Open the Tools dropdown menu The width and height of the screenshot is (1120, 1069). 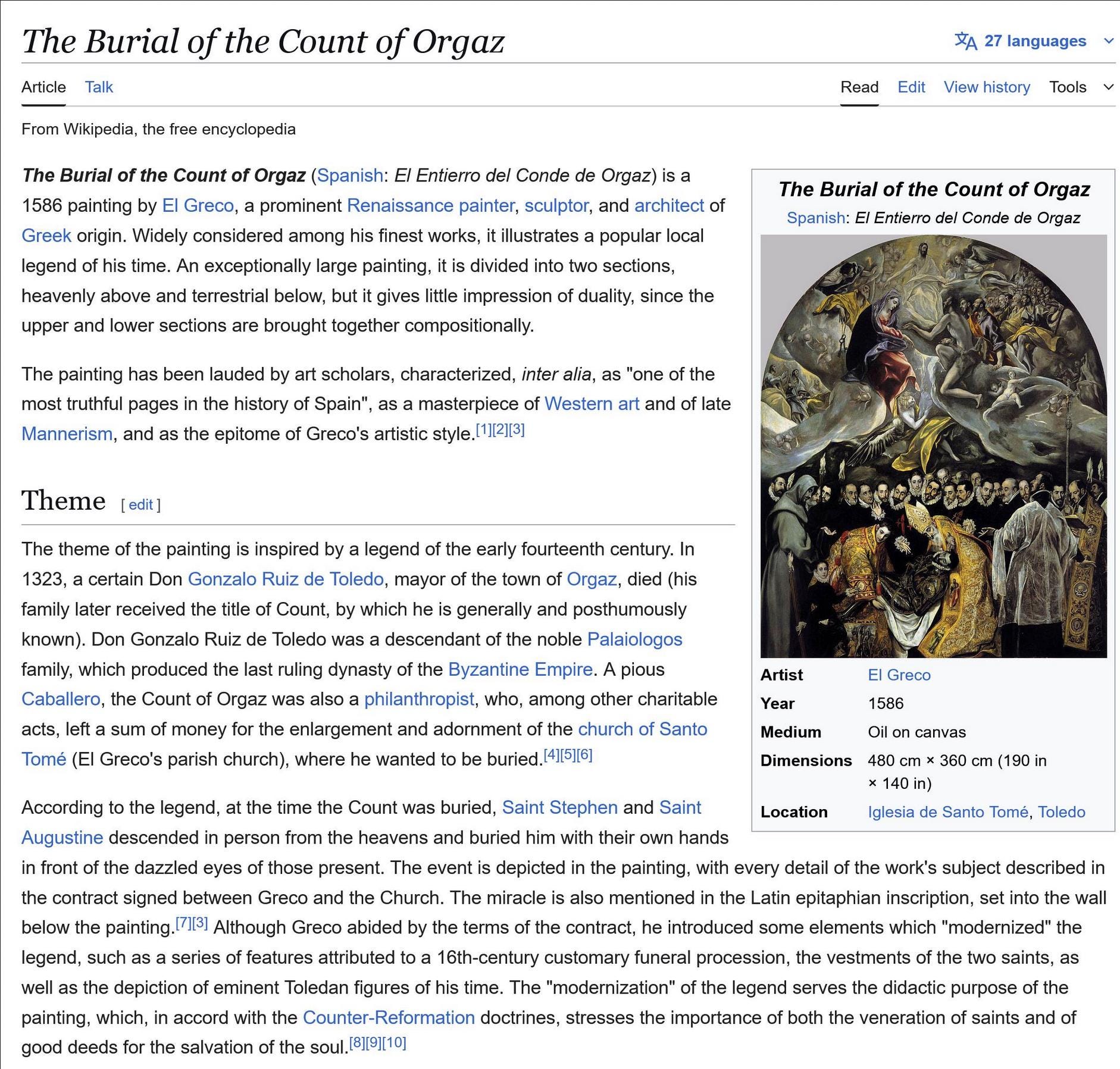pos(1081,87)
